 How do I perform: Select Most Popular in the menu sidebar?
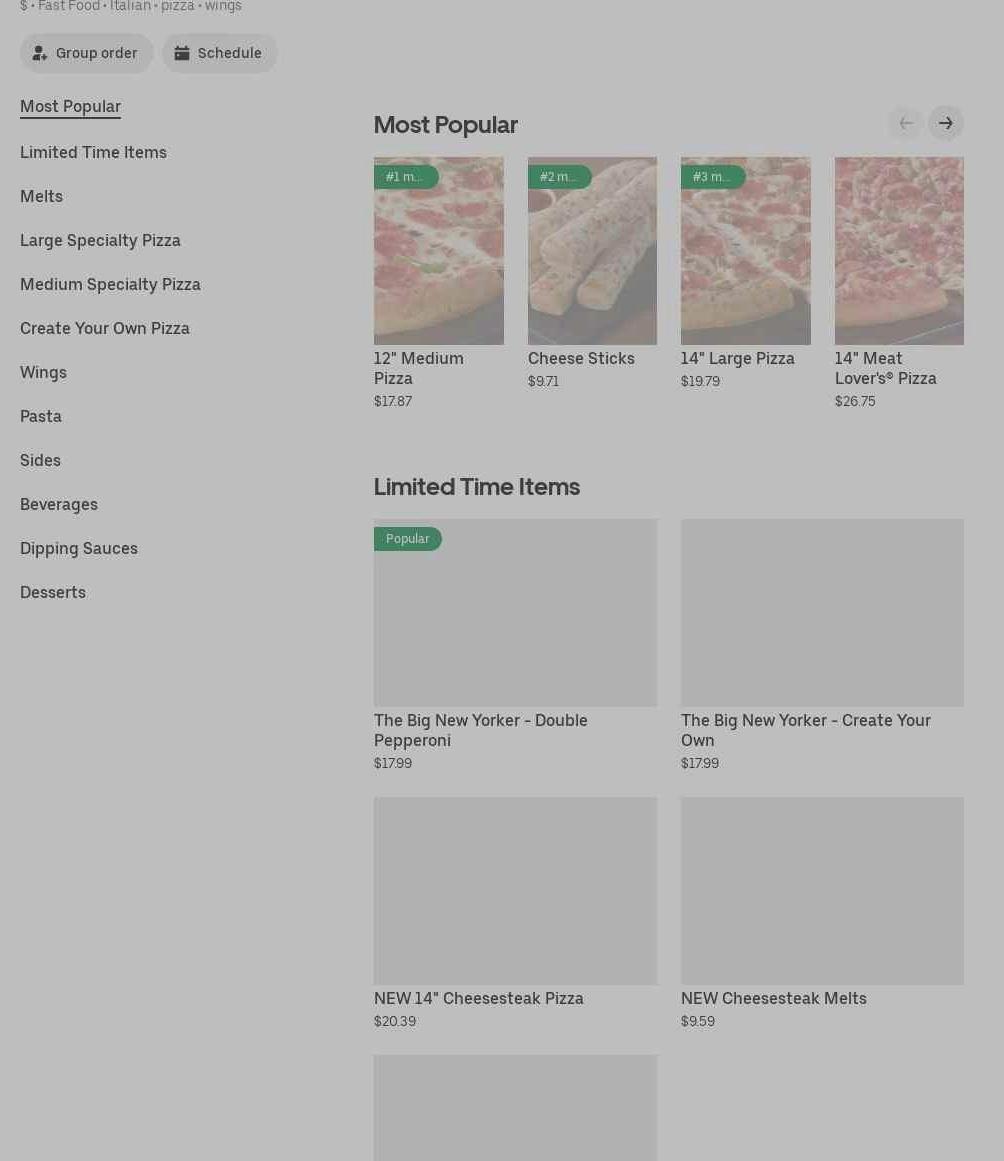pyautogui.click(x=70, y=106)
